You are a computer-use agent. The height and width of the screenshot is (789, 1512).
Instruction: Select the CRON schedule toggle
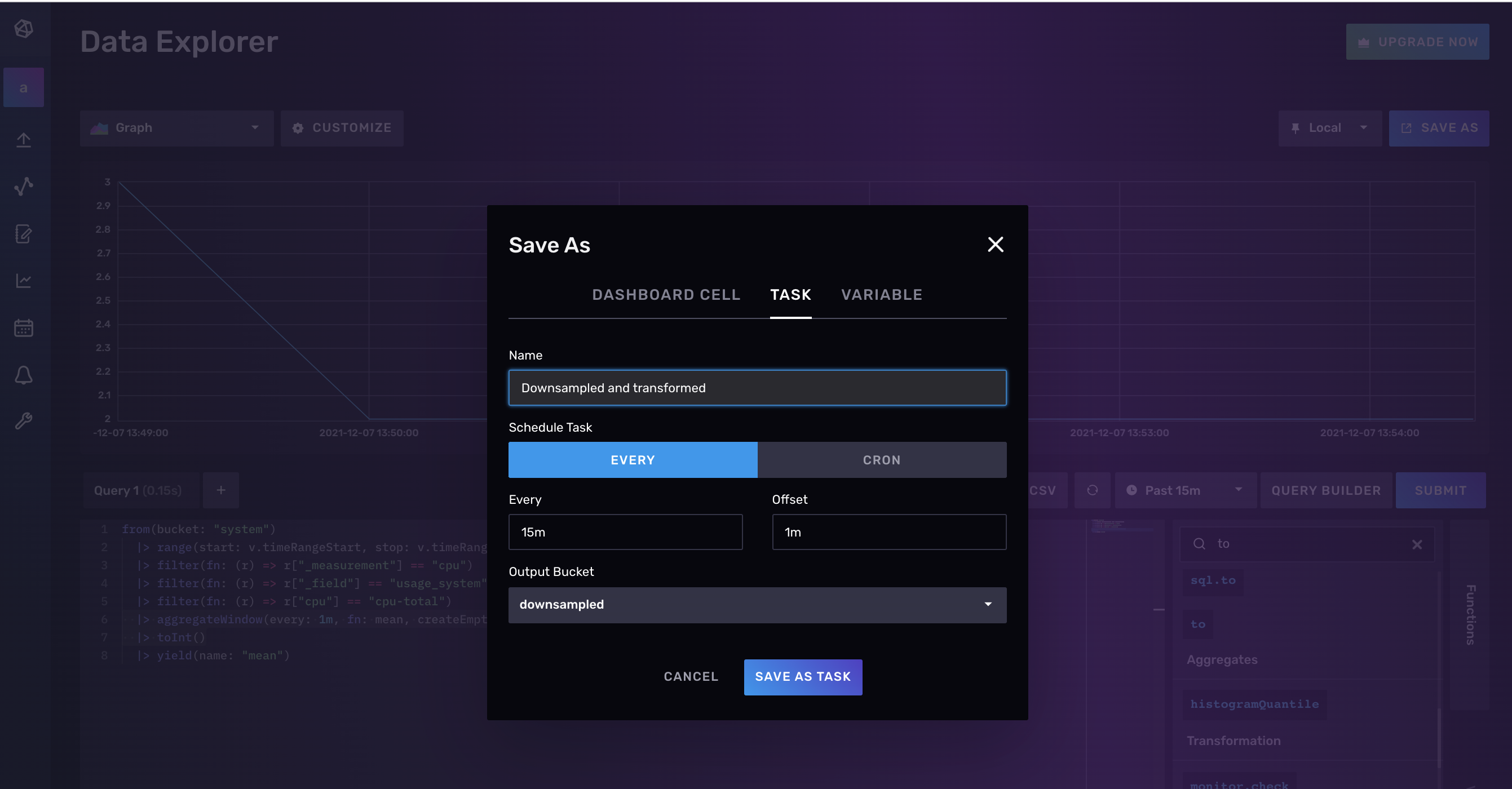pyautogui.click(x=882, y=459)
